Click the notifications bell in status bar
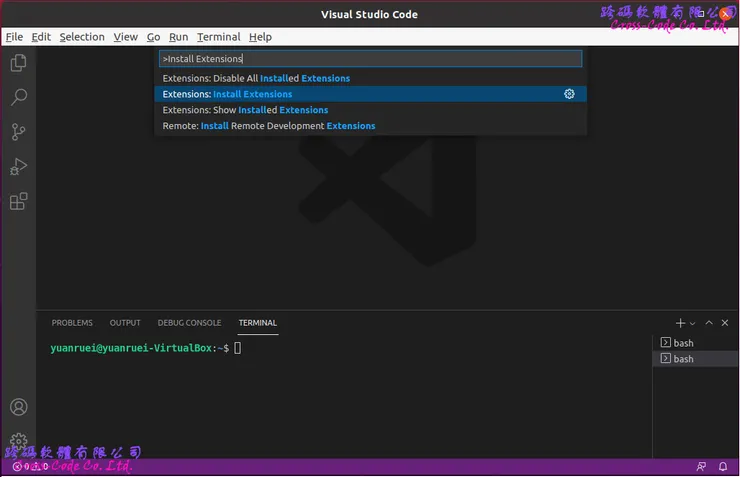Viewport: 740px width, 477px height. [723, 467]
